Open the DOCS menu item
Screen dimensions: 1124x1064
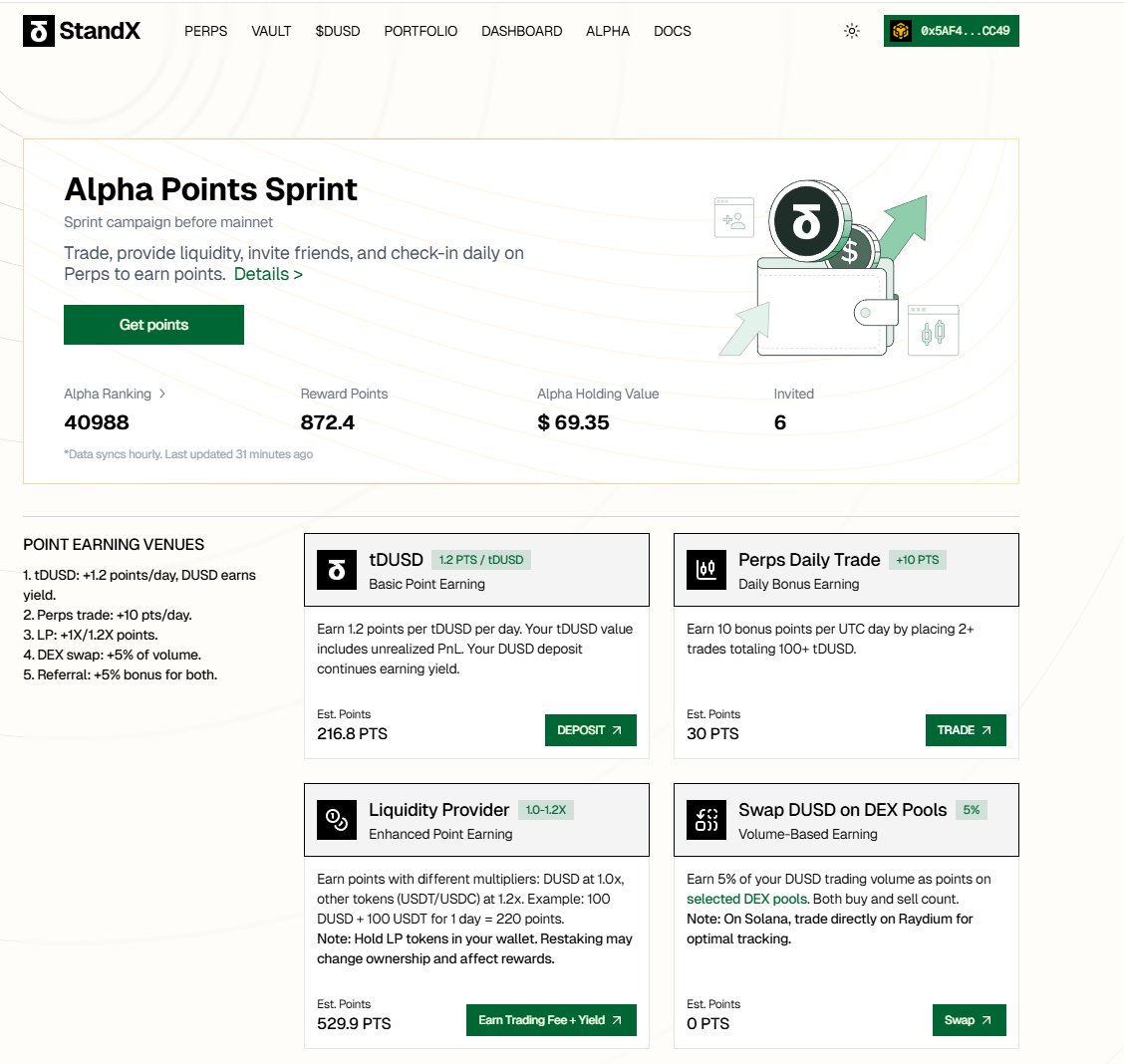click(x=673, y=31)
